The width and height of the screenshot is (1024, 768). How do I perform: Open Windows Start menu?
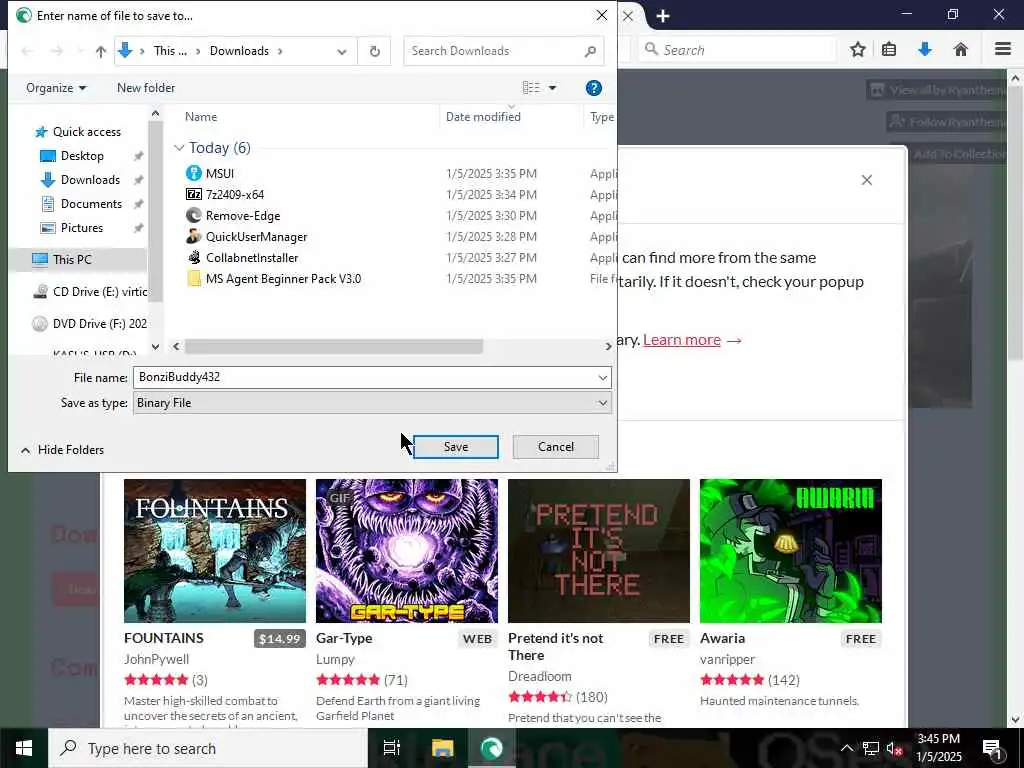[24, 748]
